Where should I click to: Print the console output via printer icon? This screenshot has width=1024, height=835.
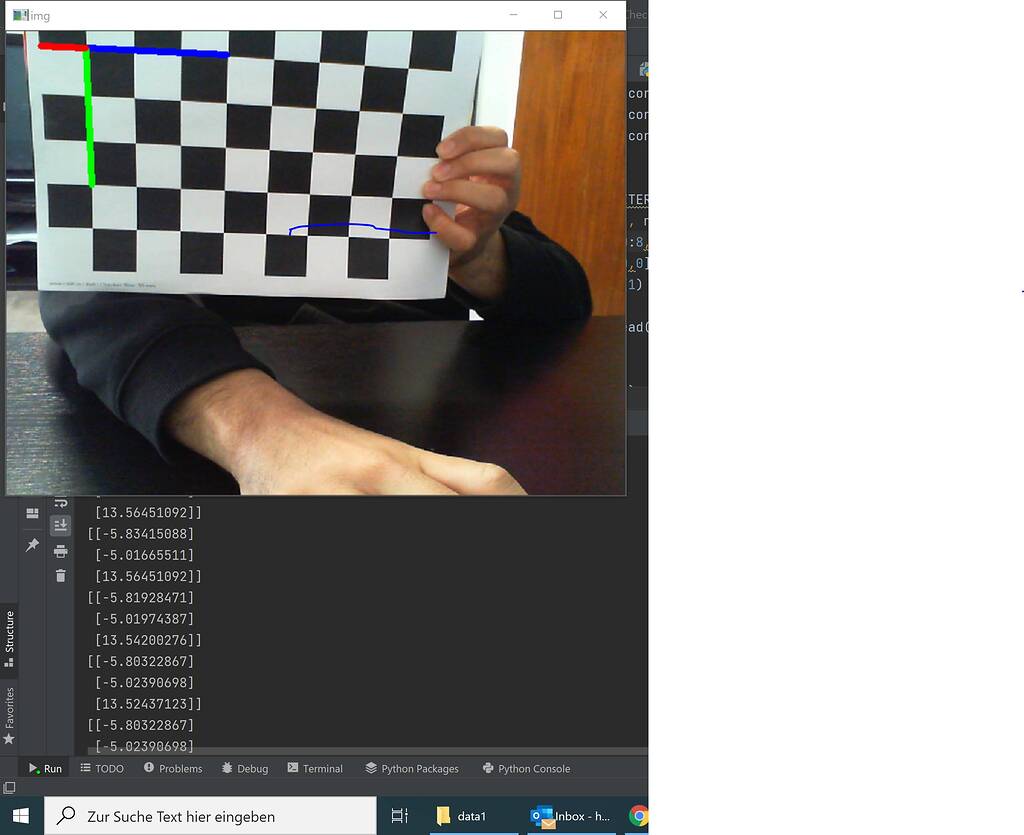click(x=60, y=549)
